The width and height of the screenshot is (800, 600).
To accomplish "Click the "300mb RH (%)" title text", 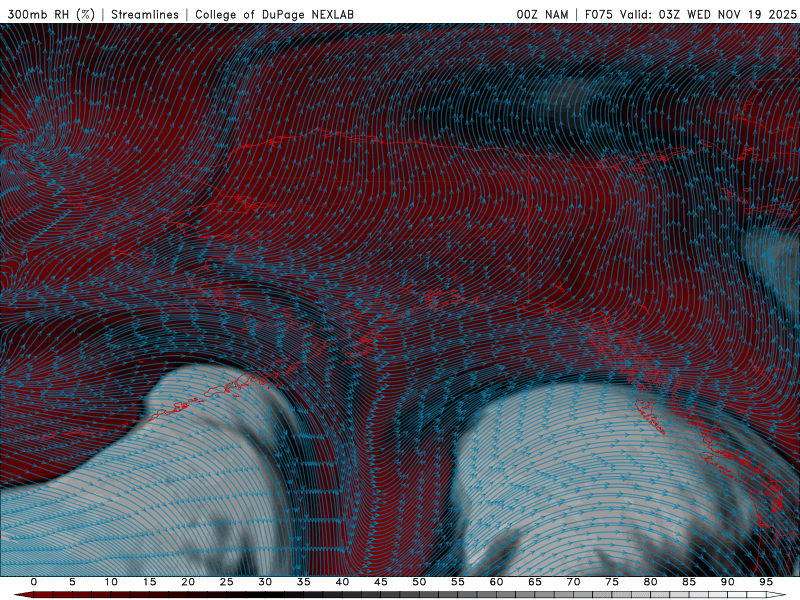I will (51, 14).
